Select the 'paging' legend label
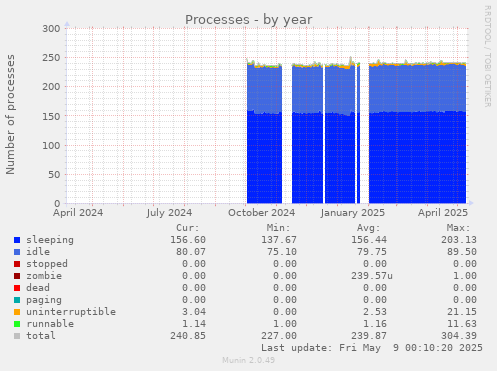 44,300
